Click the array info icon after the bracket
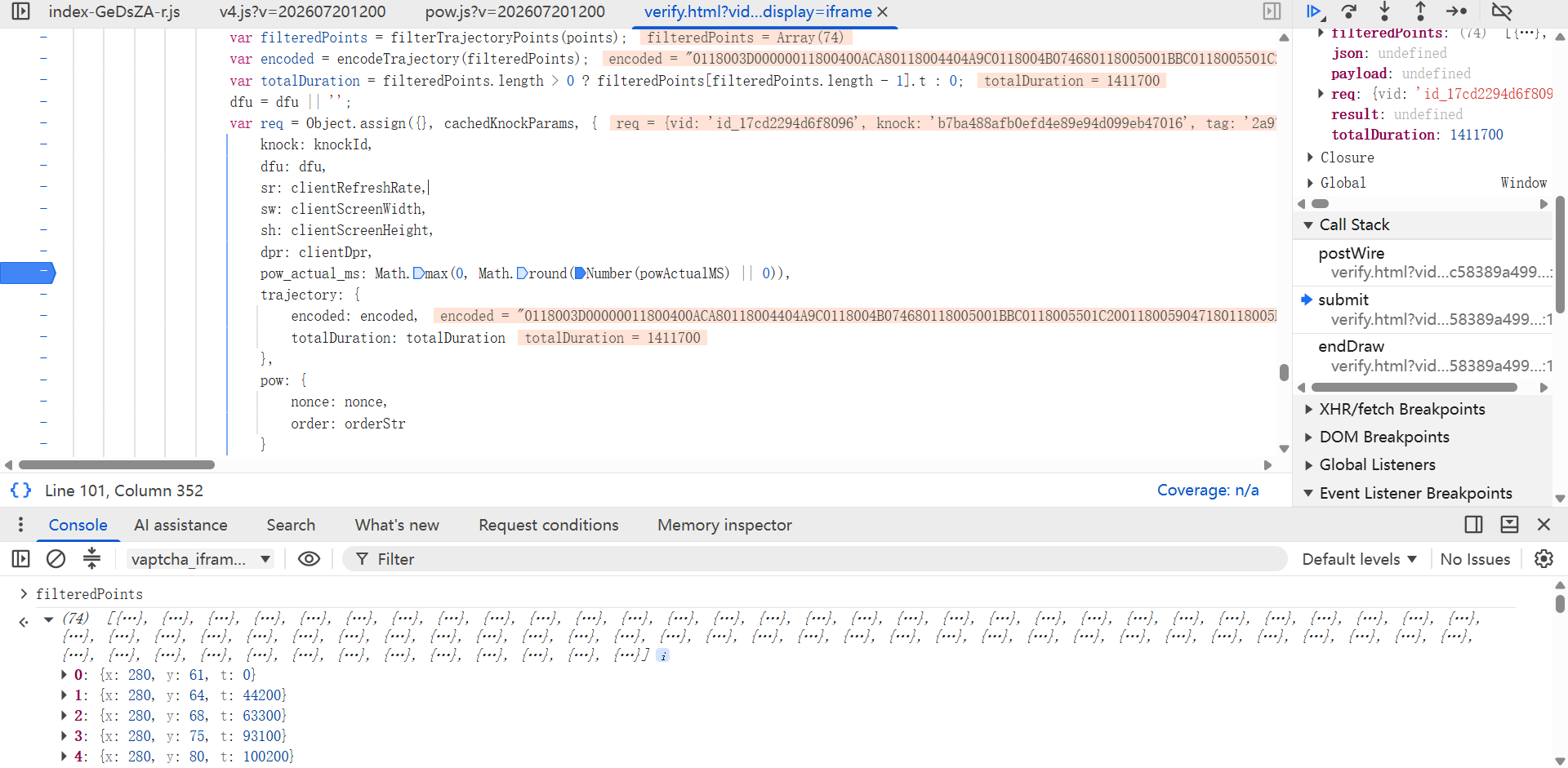1568x768 pixels. 663,655
